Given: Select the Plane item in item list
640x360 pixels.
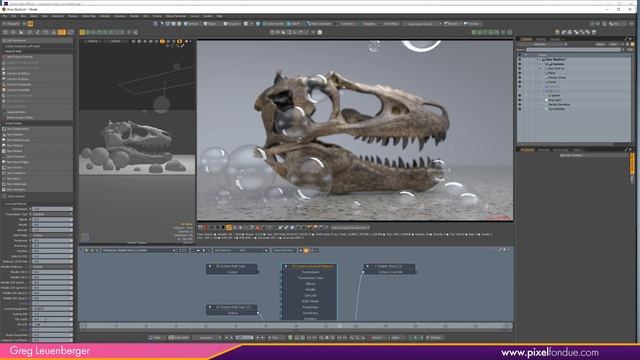Looking at the screenshot, I should click(x=551, y=73).
